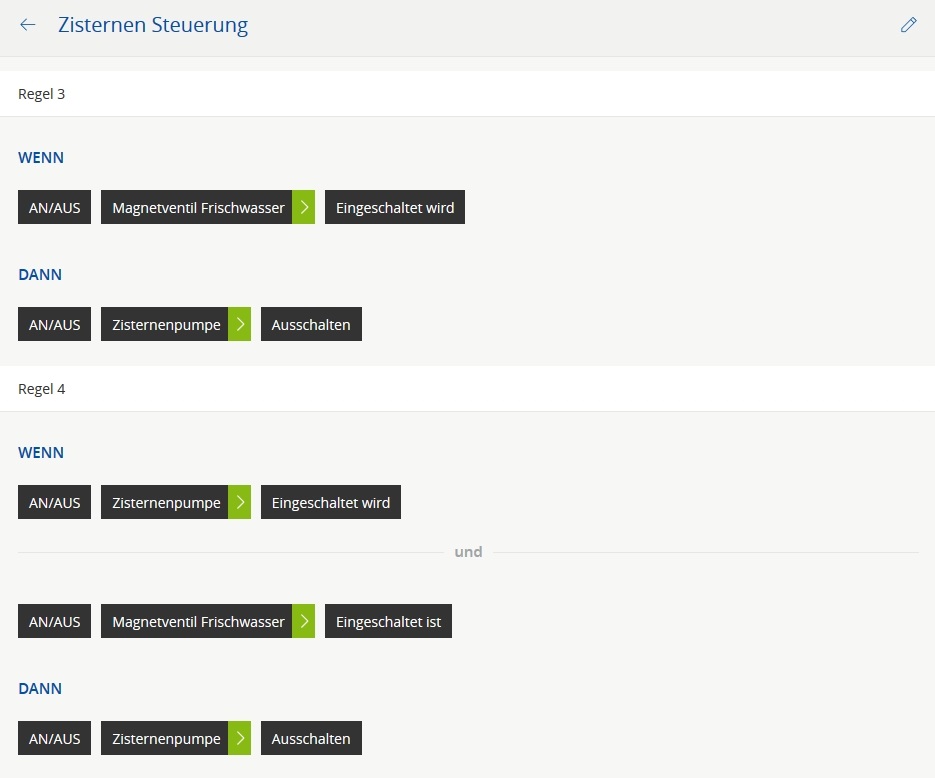The height and width of the screenshot is (778, 935).
Task: Select AN/AUS chip in Regel 3 WENN row
Action: (54, 208)
